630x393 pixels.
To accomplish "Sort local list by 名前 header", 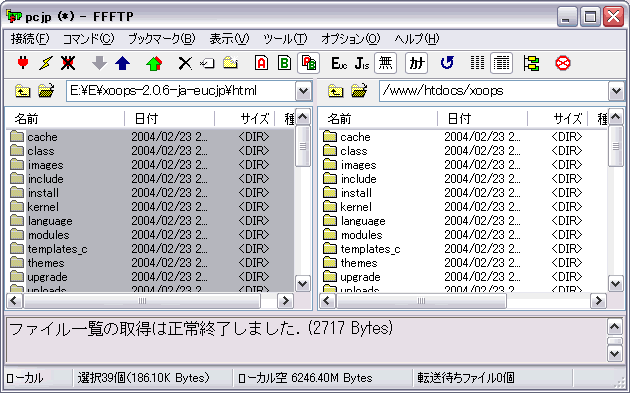I will tap(65, 119).
